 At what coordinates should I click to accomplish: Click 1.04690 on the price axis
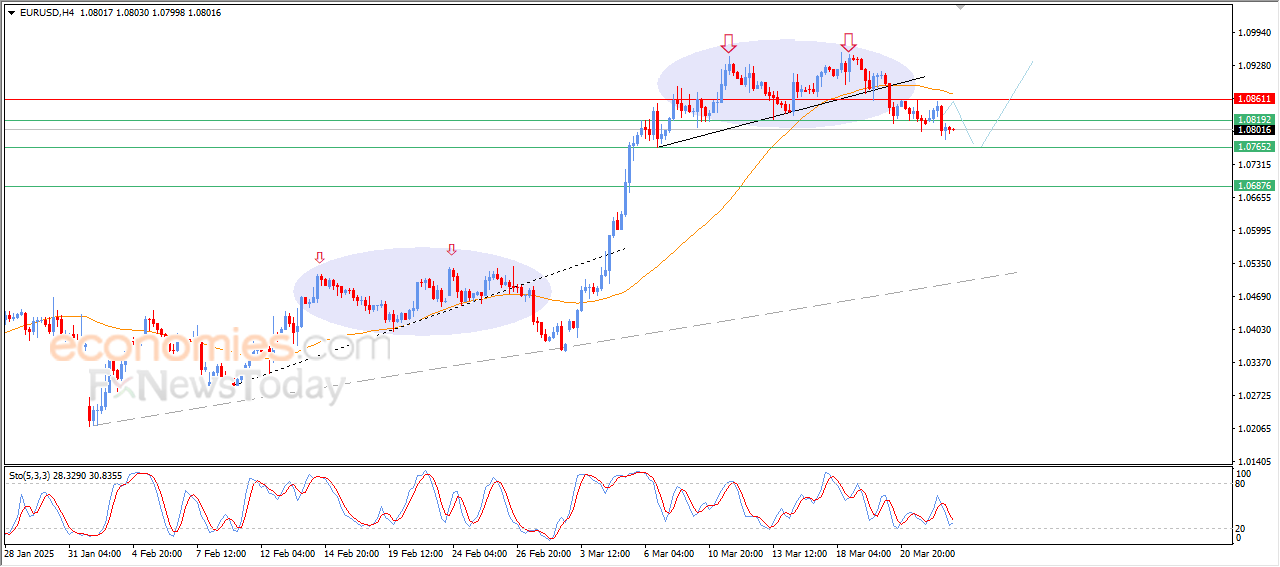(x=1254, y=297)
